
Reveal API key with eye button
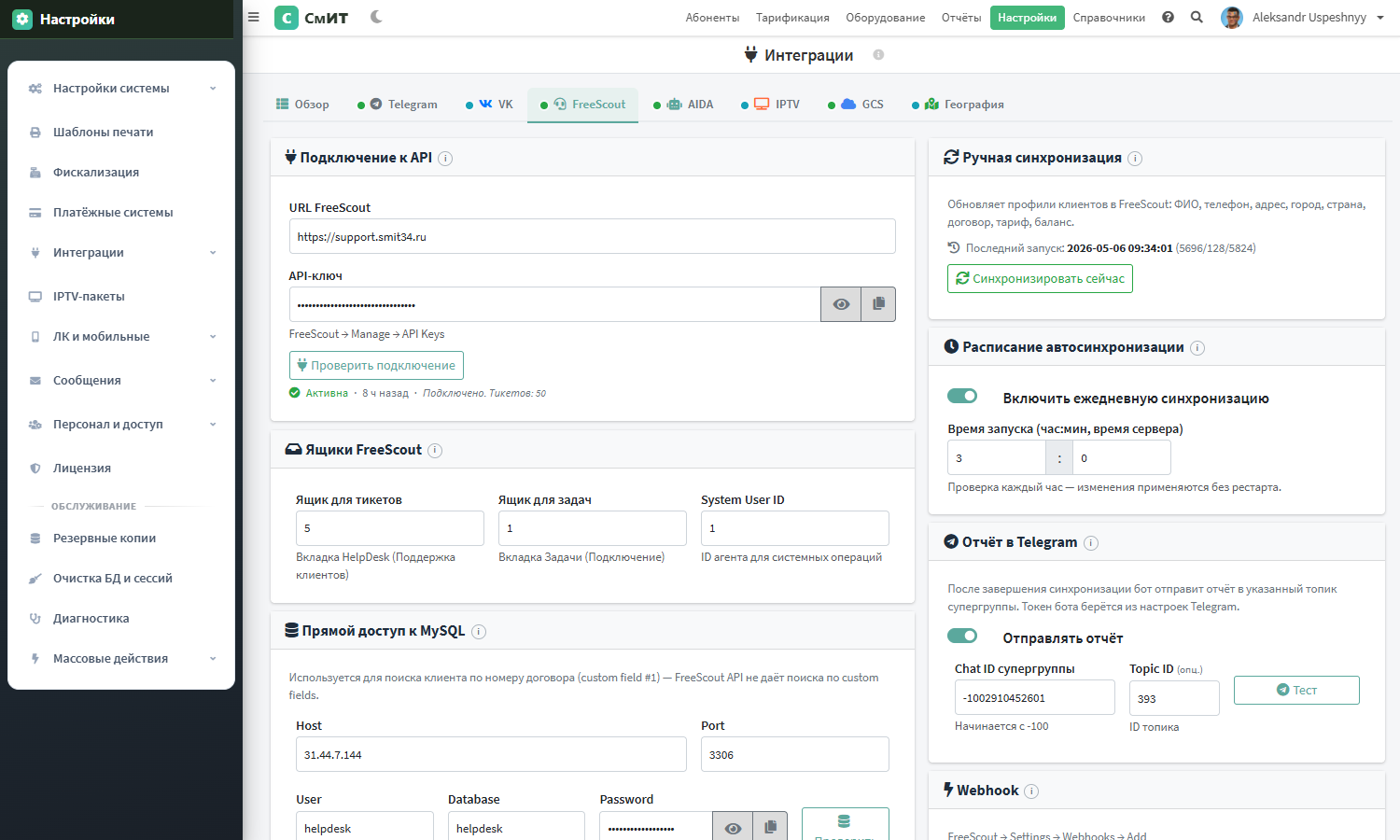point(841,304)
